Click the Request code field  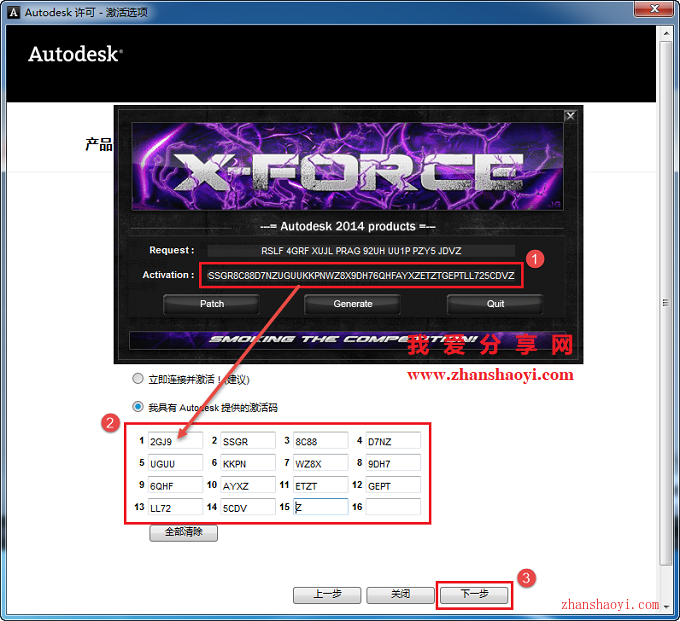point(361,251)
